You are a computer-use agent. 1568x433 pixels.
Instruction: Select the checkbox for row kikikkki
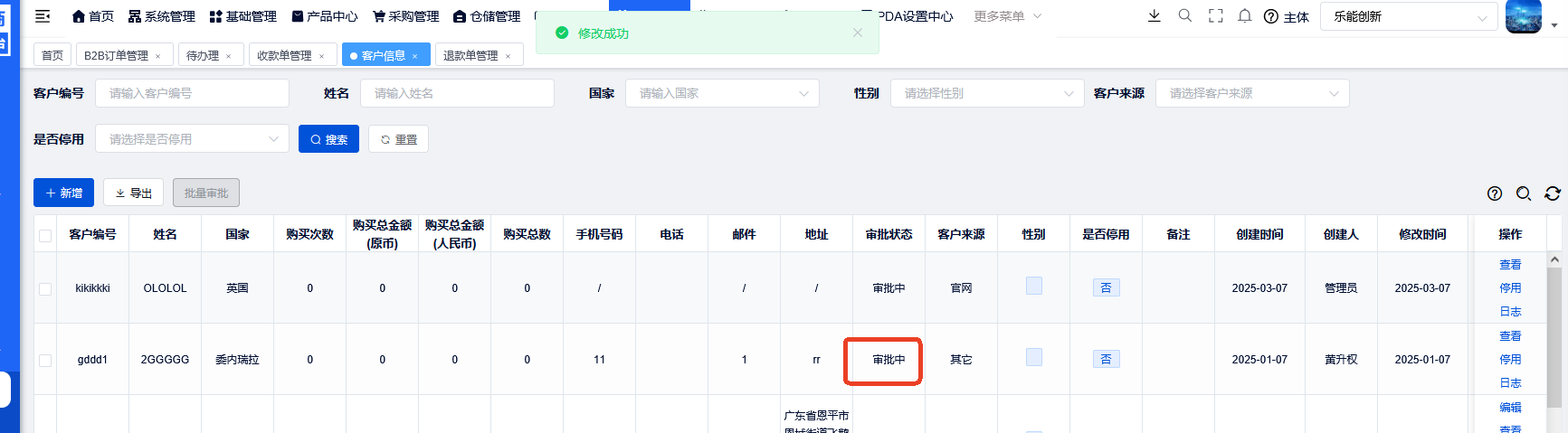45,288
